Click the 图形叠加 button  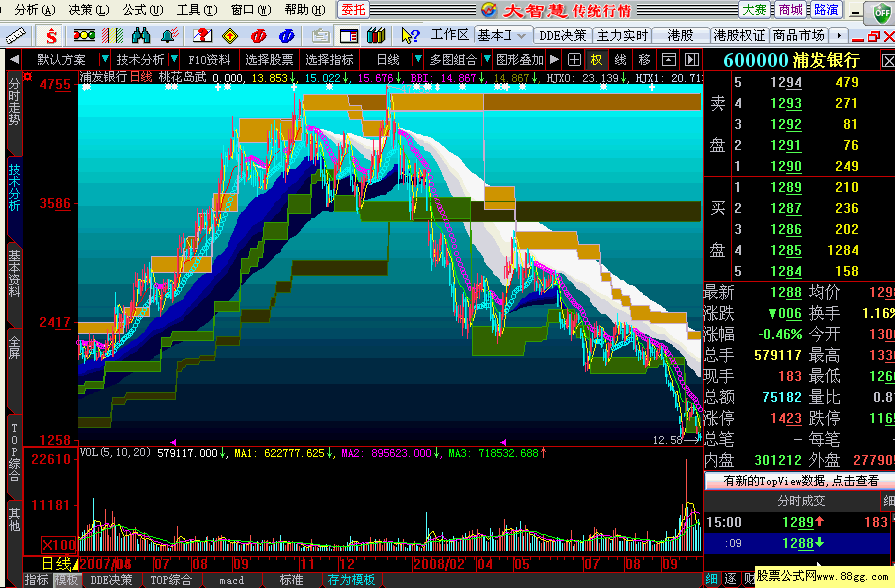coord(519,59)
